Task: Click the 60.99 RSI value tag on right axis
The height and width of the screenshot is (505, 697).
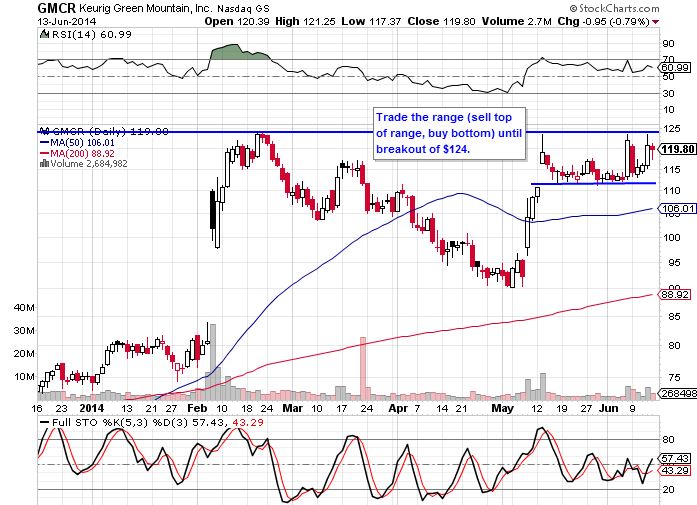Action: [x=676, y=68]
